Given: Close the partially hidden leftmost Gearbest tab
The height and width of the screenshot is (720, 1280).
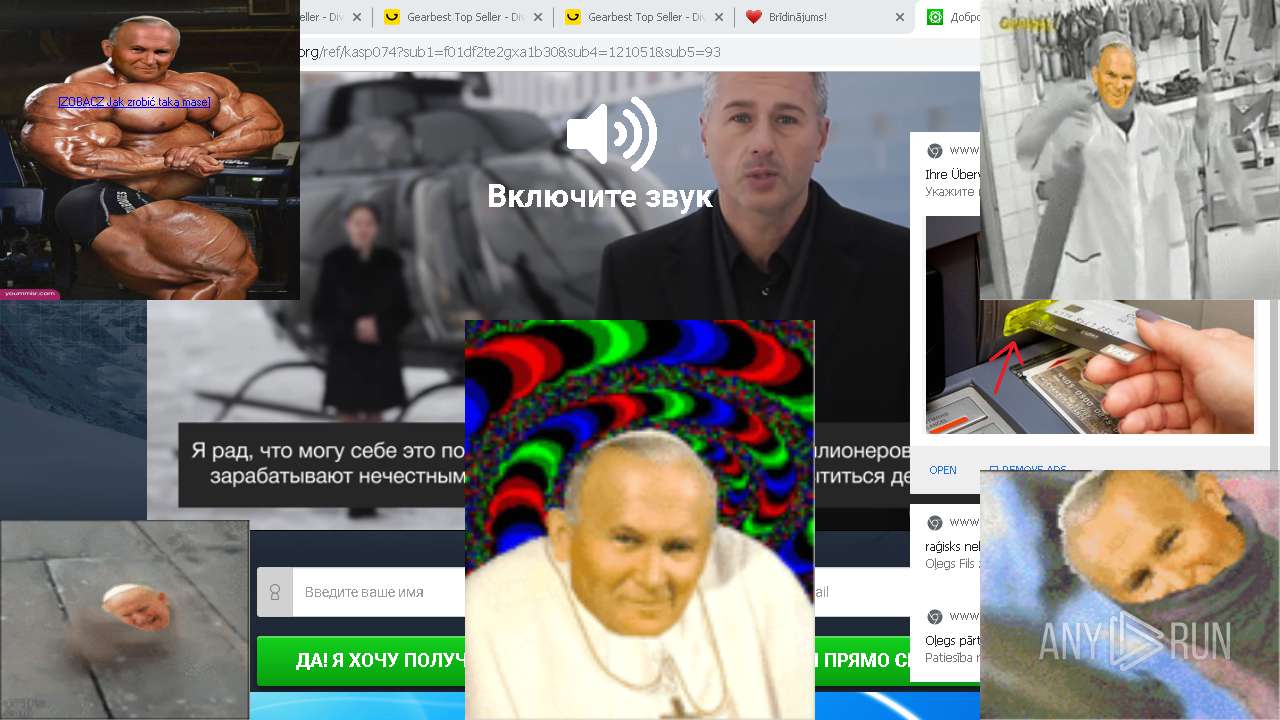Looking at the screenshot, I should tap(357, 17).
